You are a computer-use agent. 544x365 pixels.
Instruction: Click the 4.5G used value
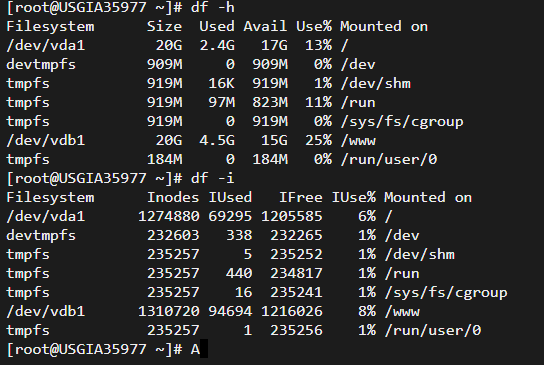[x=217, y=141]
